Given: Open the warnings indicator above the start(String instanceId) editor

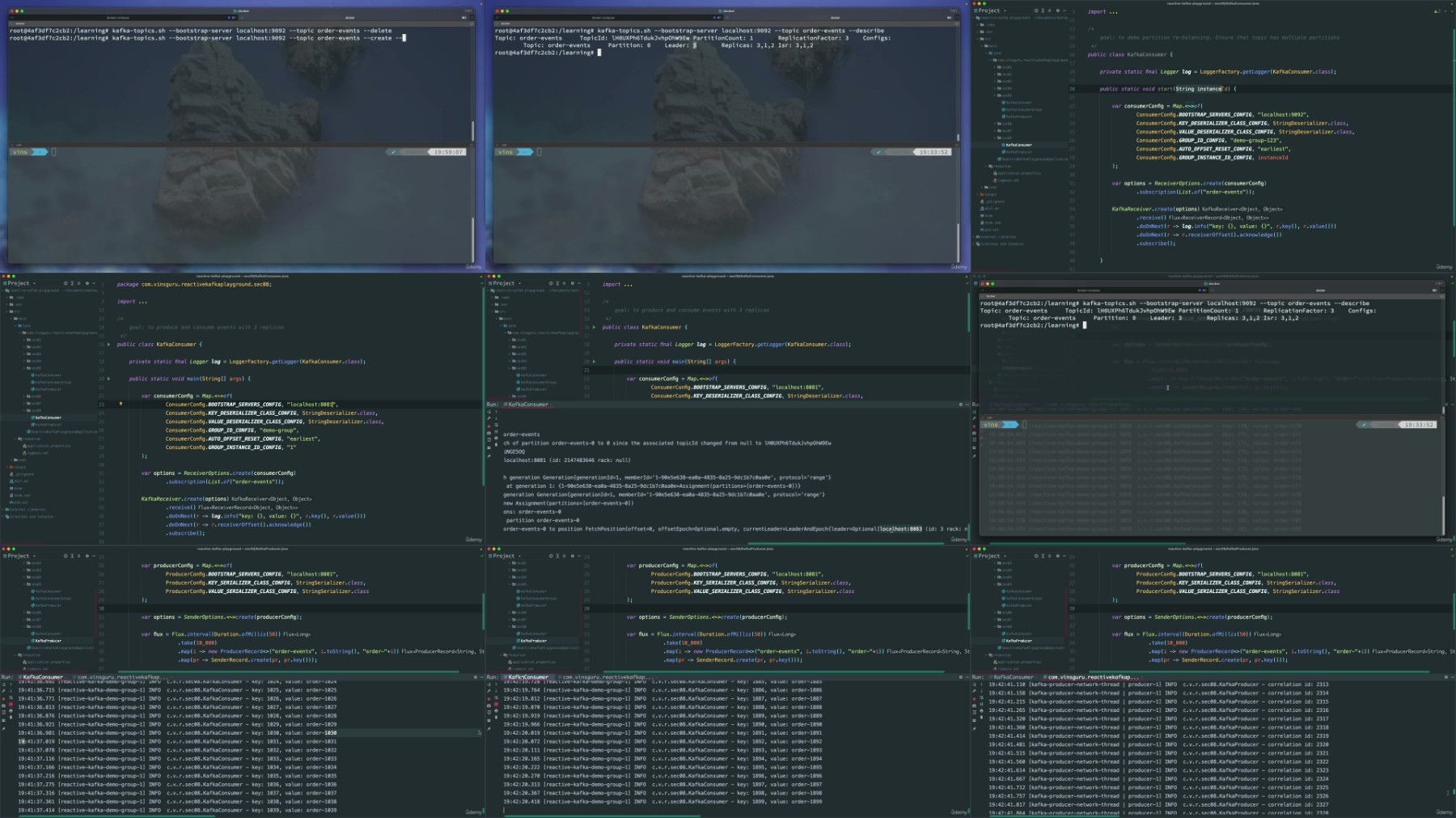Looking at the screenshot, I should click(x=1437, y=11).
